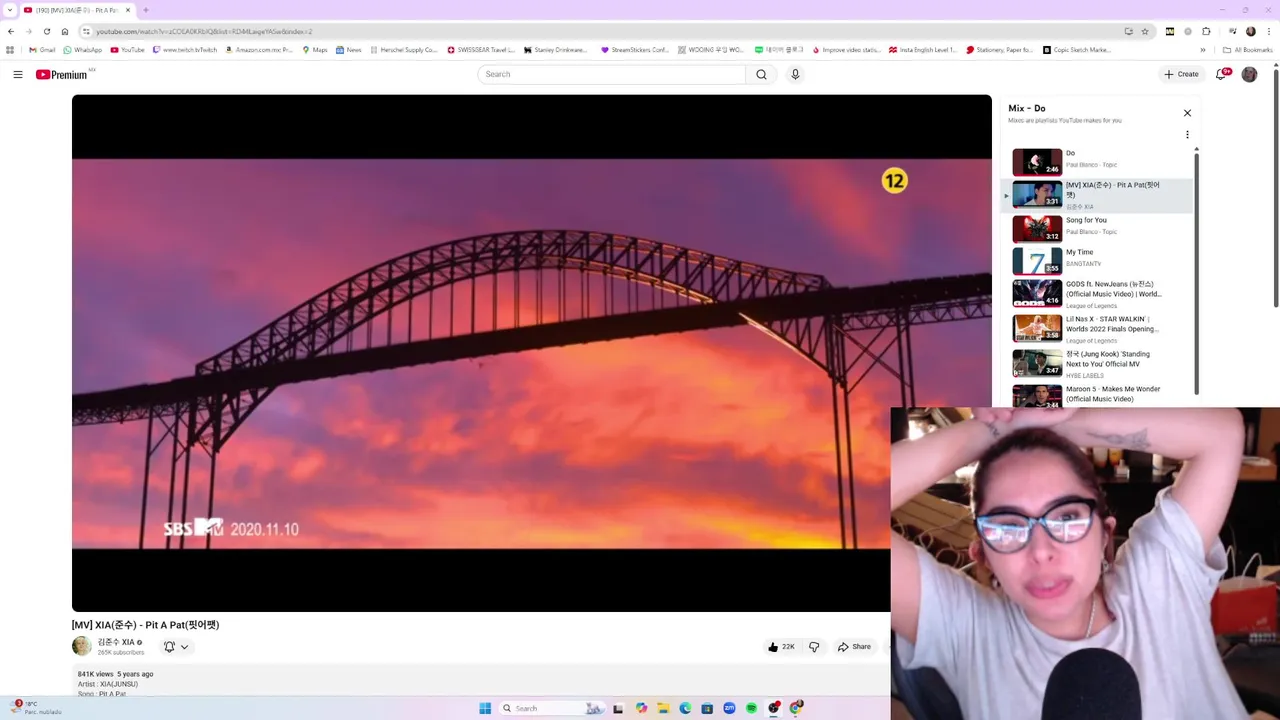The height and width of the screenshot is (720, 1280).
Task: Go to YouTube Premium home logo
Action: pos(62,74)
